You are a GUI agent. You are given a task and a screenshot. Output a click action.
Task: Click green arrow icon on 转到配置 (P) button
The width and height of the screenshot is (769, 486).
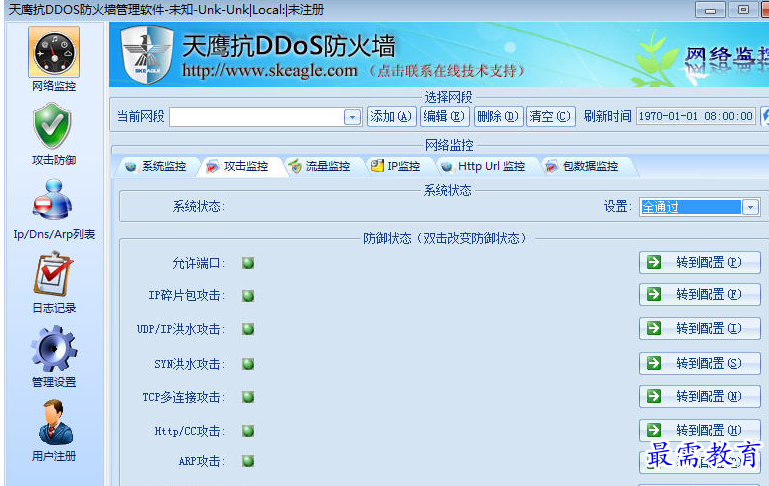(654, 262)
